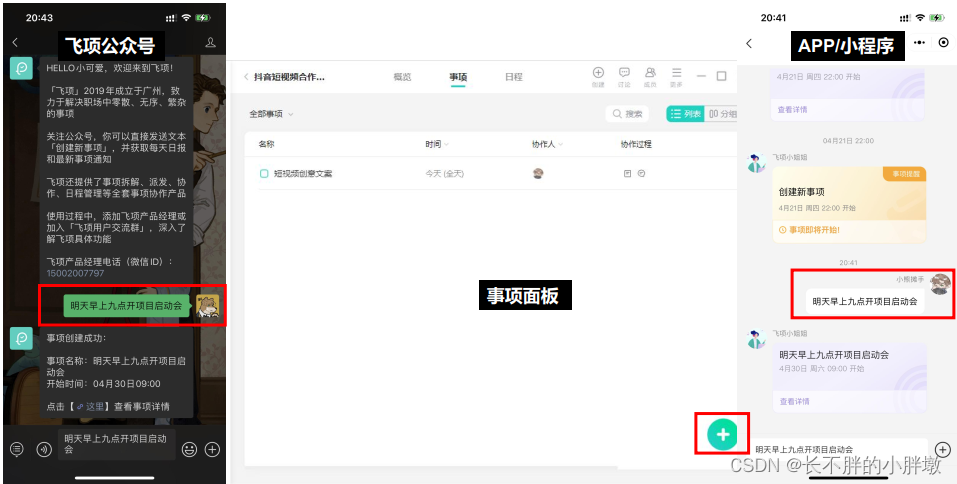Go back in the mini program chat
The height and width of the screenshot is (484, 957).
(x=749, y=43)
